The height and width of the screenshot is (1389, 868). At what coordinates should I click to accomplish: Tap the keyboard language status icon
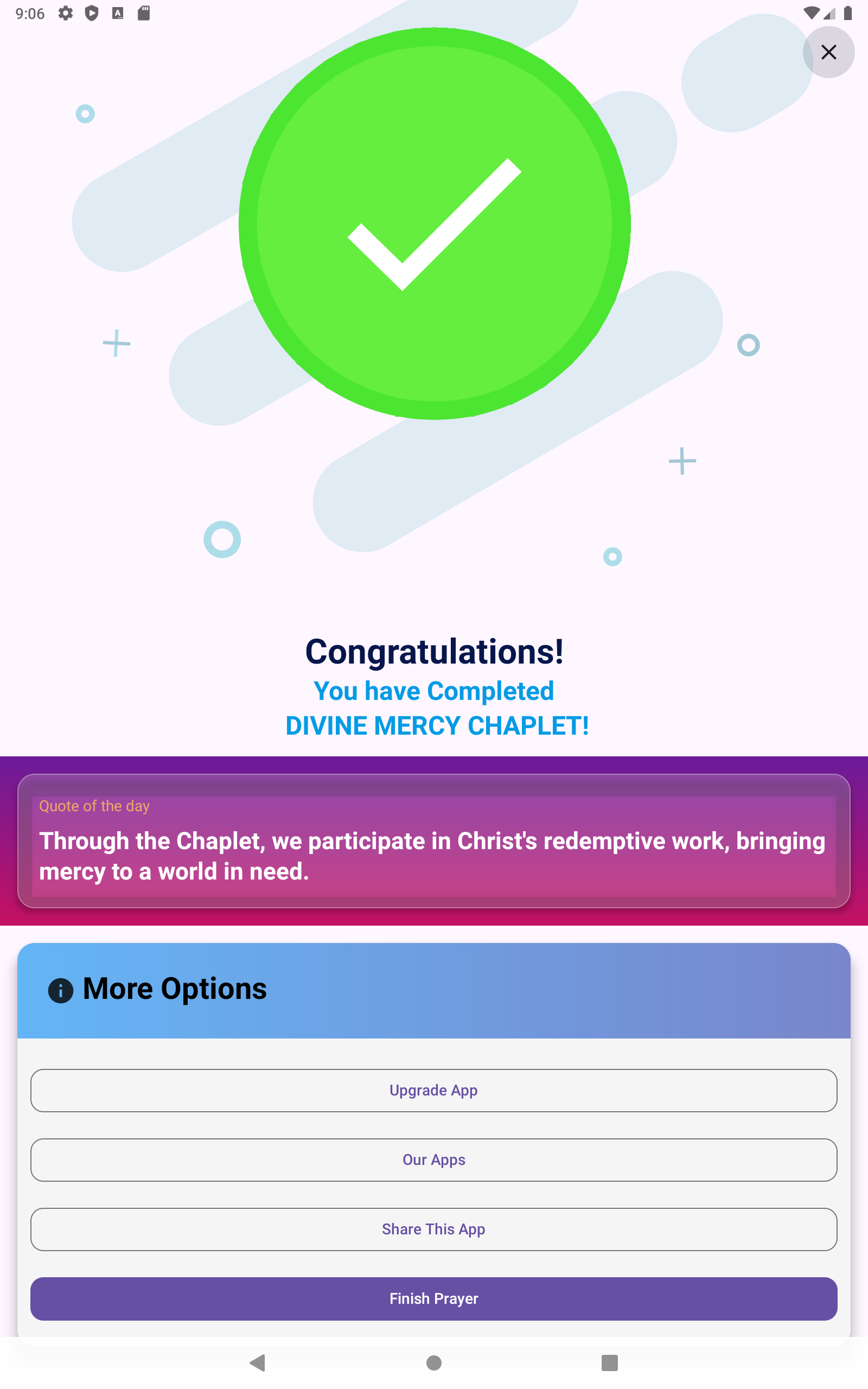[118, 13]
